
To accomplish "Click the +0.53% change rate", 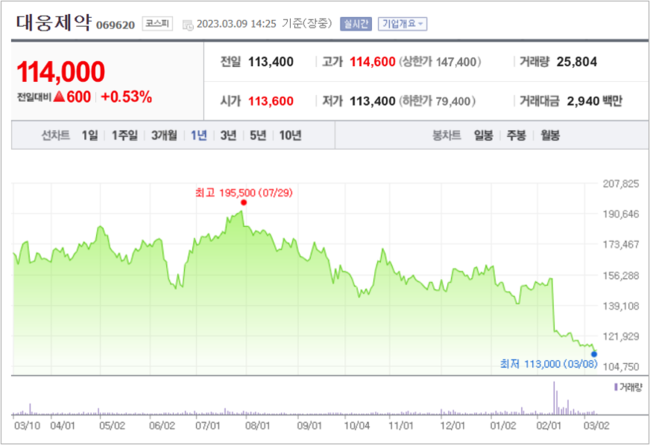I will click(x=126, y=97).
